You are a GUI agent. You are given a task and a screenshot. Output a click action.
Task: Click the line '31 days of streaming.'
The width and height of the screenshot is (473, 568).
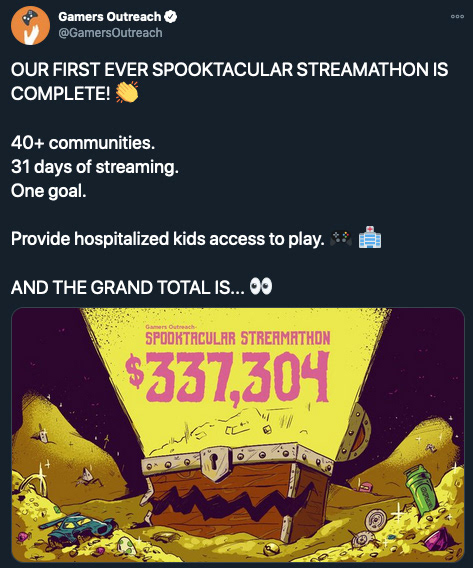(x=95, y=167)
